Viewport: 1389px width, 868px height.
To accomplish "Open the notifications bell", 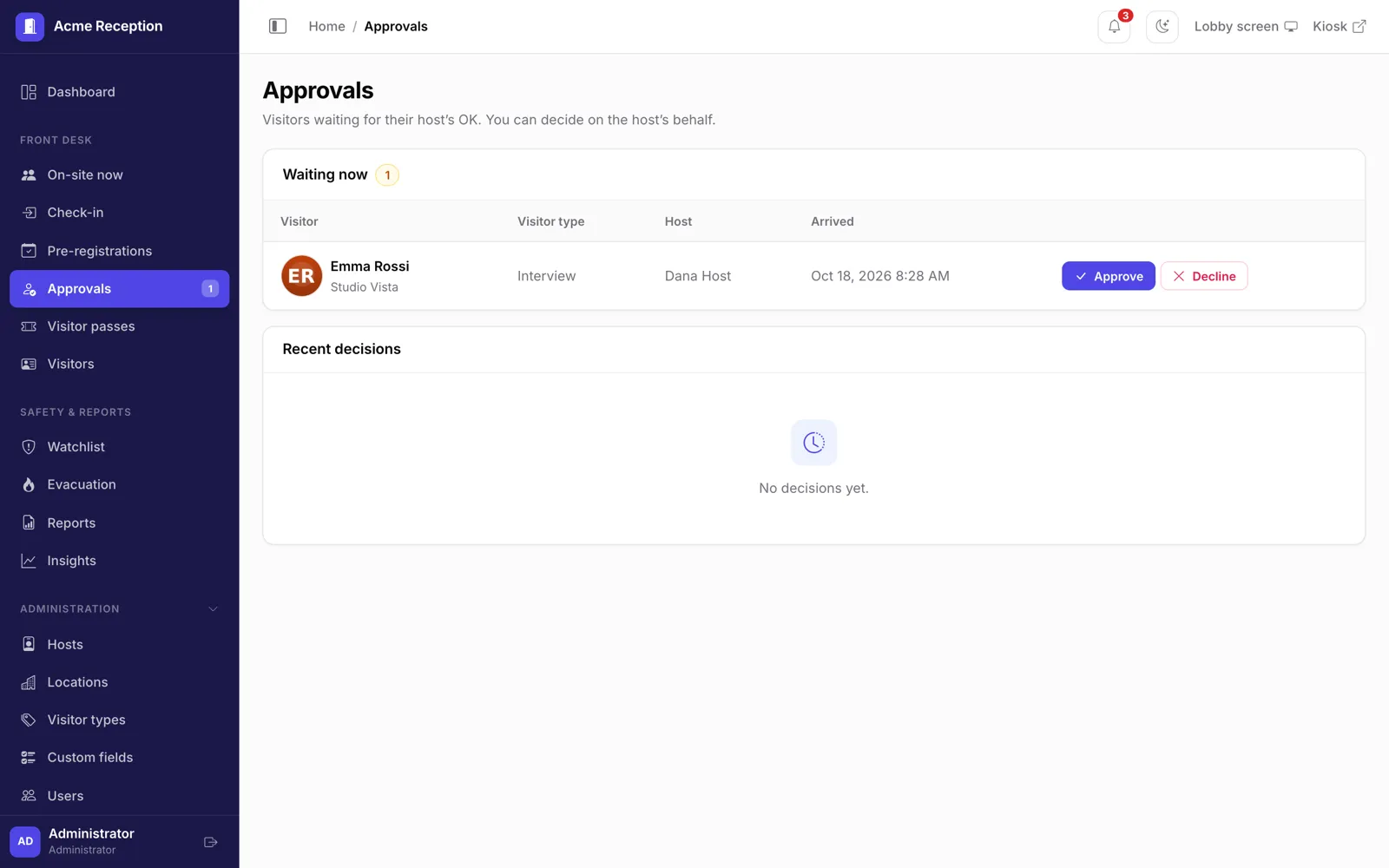I will tap(1114, 27).
